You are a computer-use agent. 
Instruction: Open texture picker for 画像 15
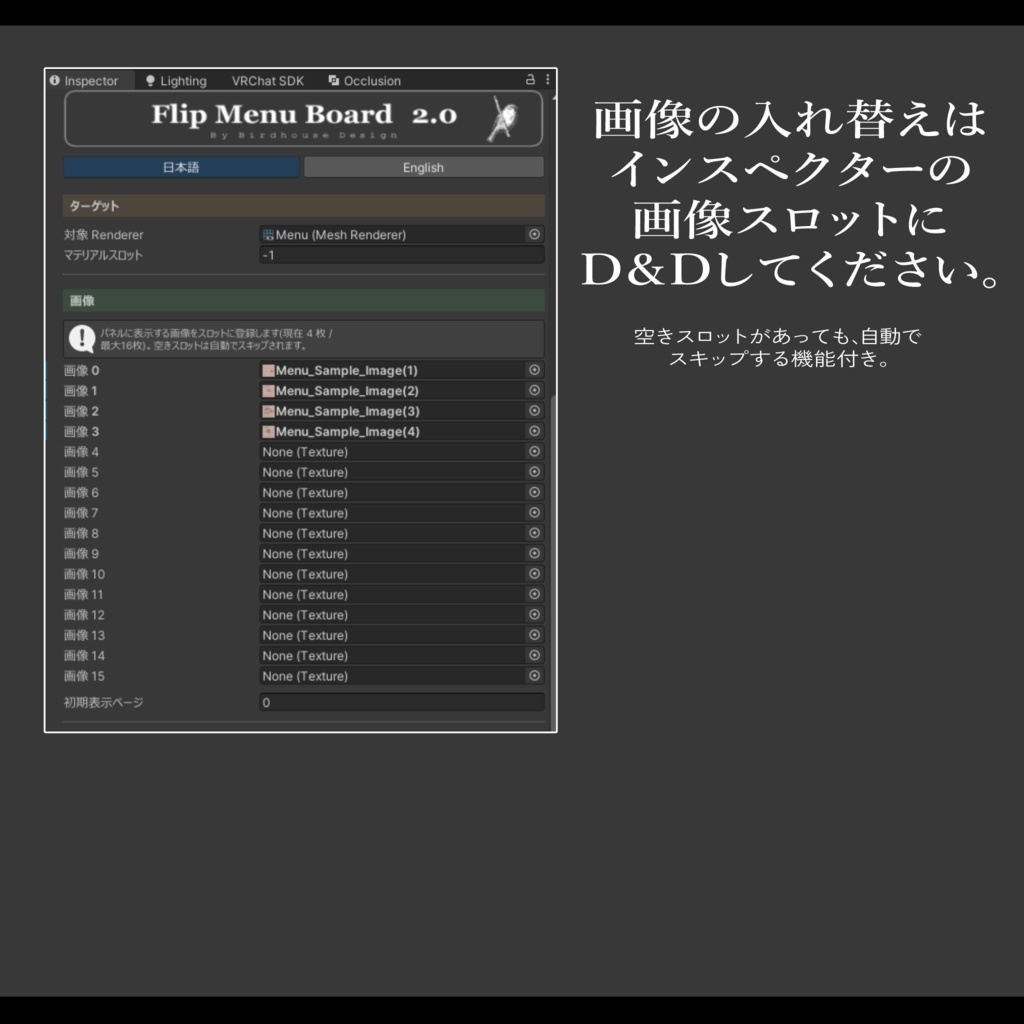[534, 676]
